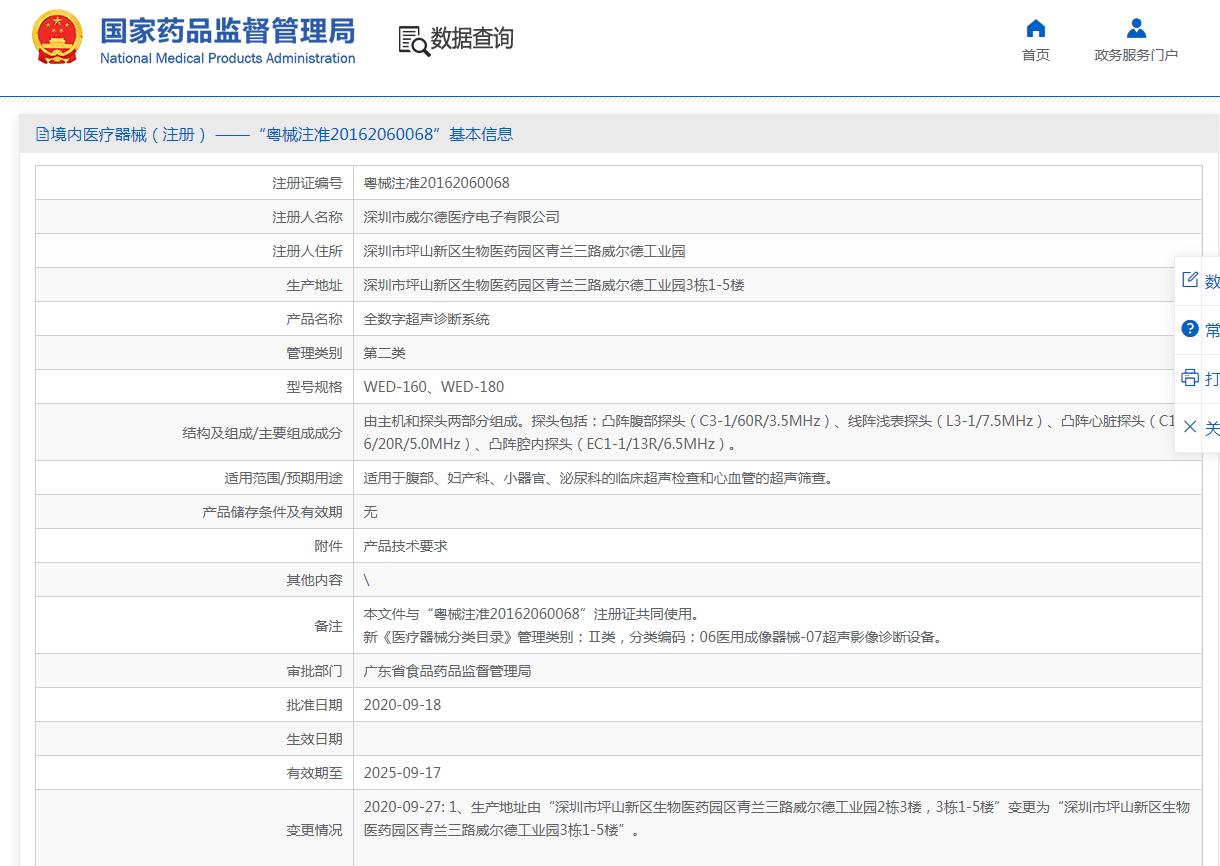Click the printer icon in side panel

1190,378
